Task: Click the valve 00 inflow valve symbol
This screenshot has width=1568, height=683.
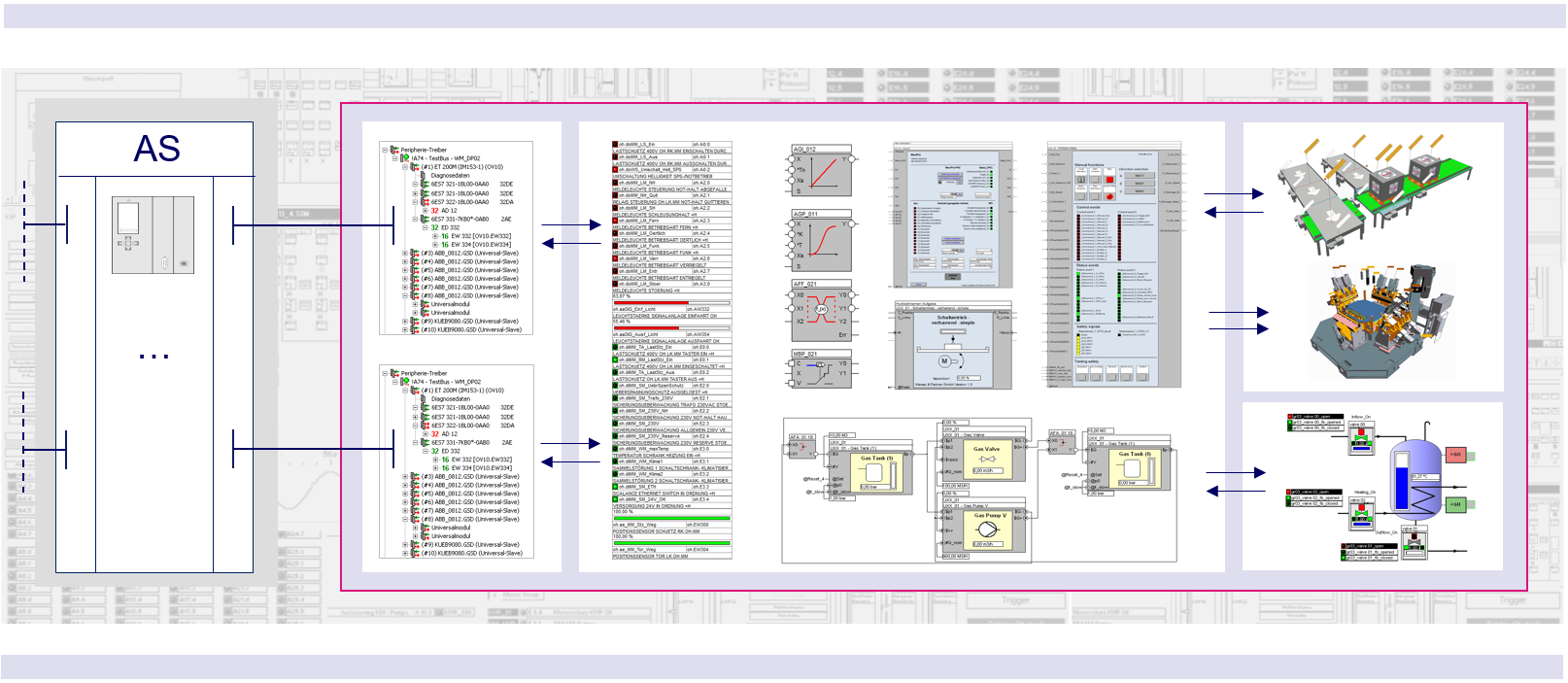Action: point(1362,439)
